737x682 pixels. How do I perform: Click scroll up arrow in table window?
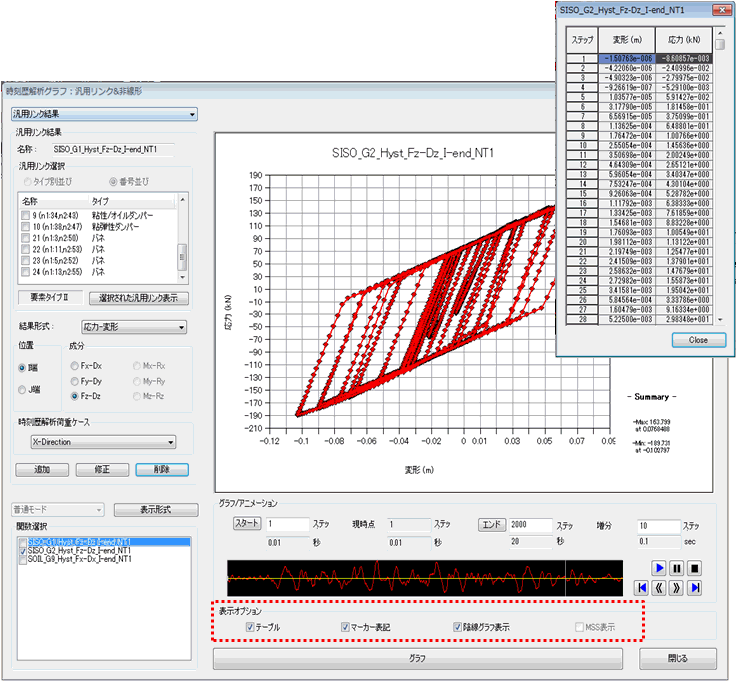720,33
